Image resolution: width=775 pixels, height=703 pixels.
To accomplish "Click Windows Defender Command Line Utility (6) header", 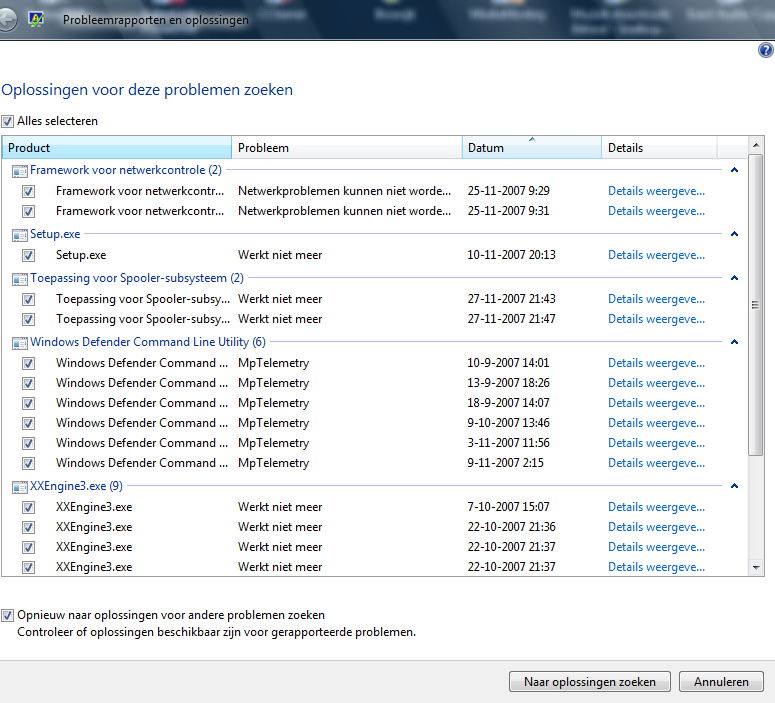I will pyautogui.click(x=148, y=342).
